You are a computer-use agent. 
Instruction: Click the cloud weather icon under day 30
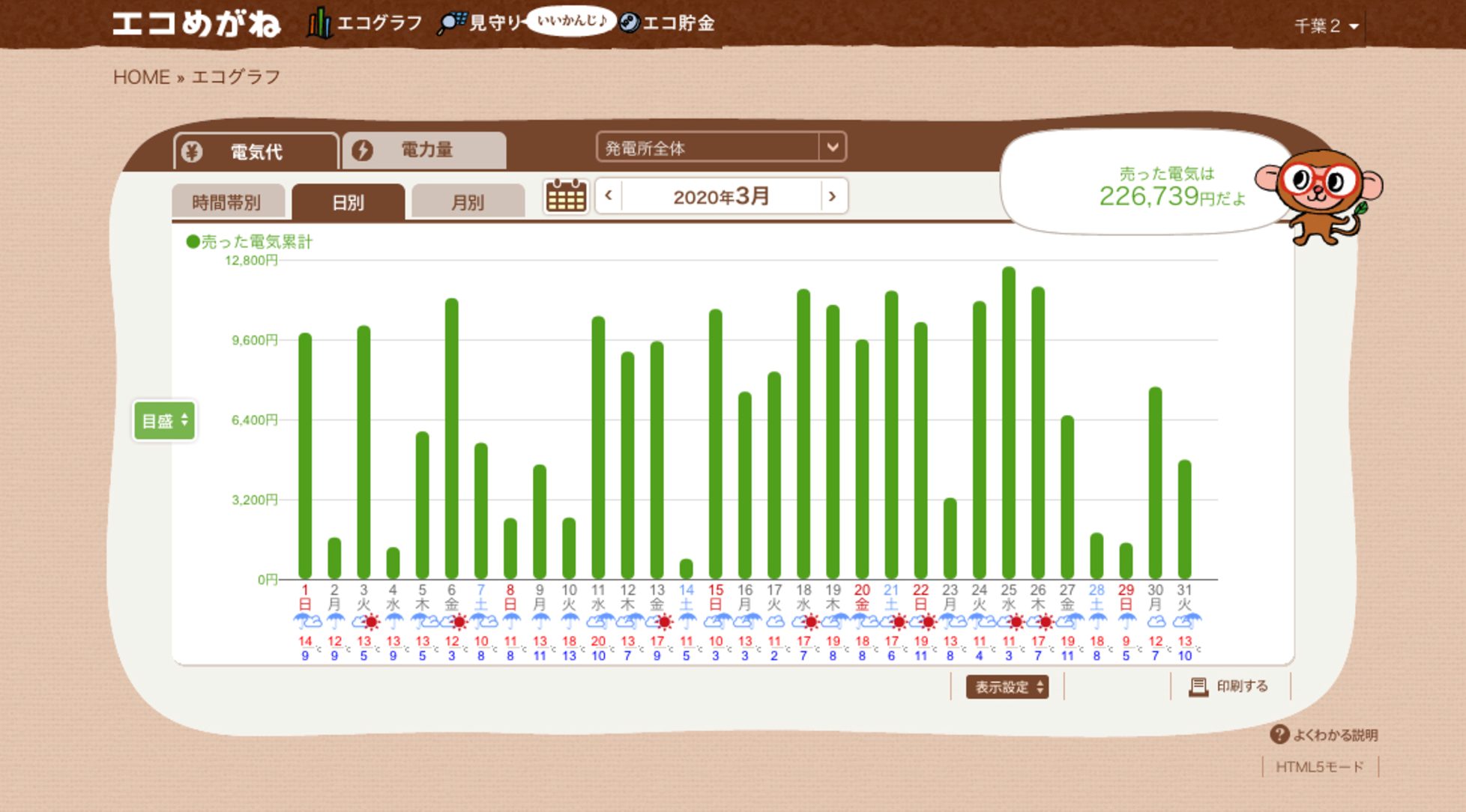coord(1156,621)
